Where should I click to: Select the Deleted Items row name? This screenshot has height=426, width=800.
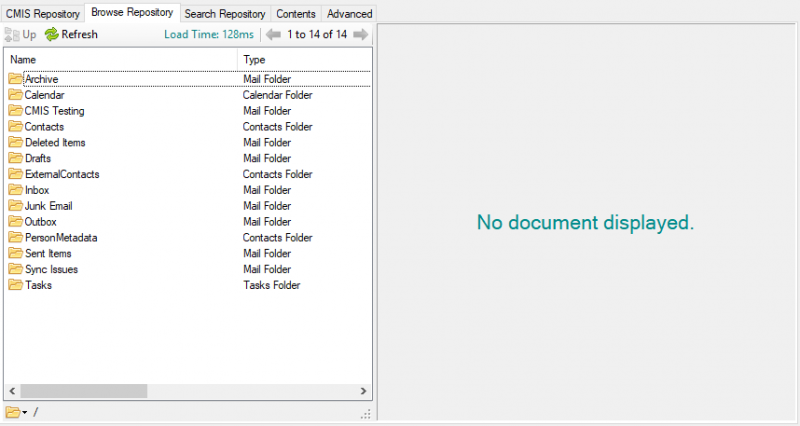tap(55, 142)
